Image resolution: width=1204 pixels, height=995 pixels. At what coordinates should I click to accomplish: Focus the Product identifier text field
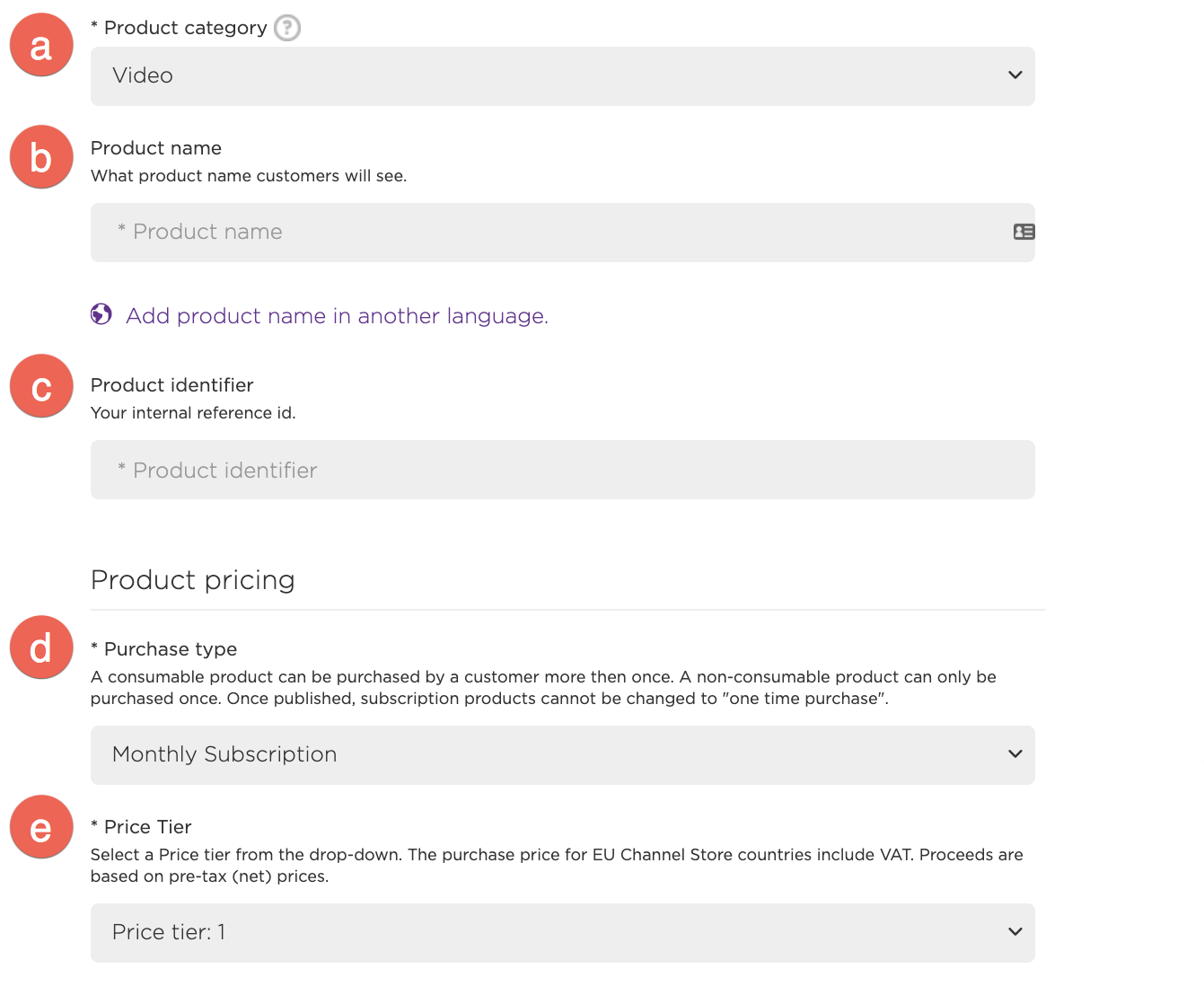[562, 470]
